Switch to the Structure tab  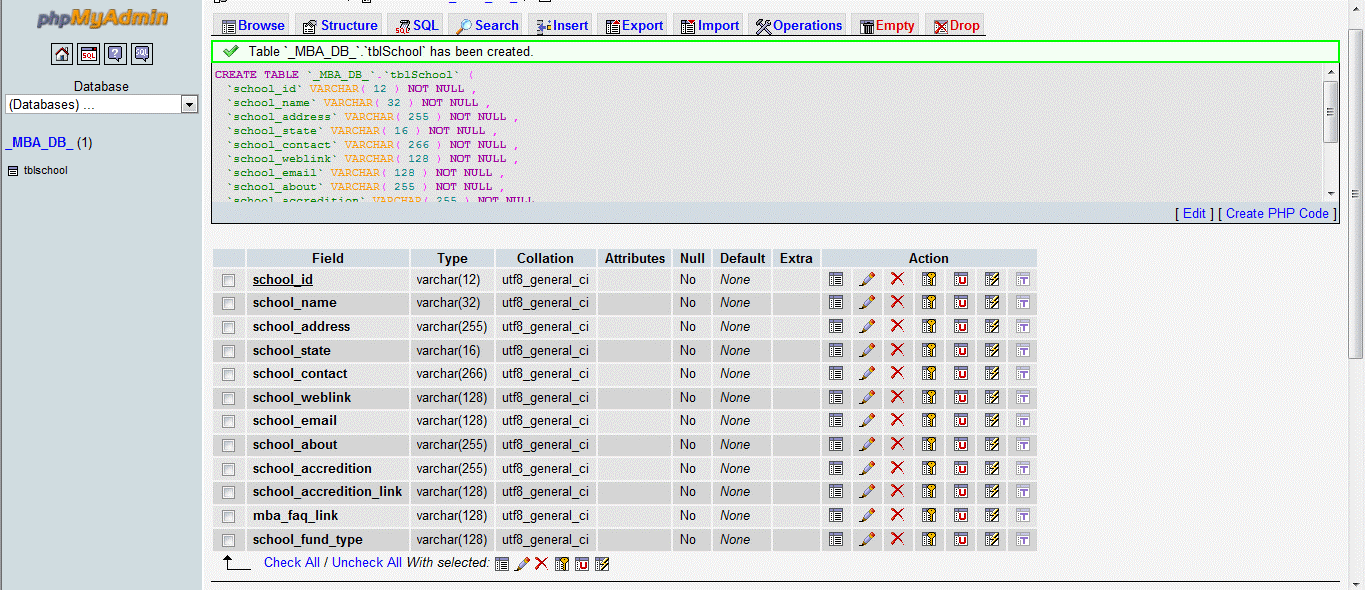(x=340, y=25)
